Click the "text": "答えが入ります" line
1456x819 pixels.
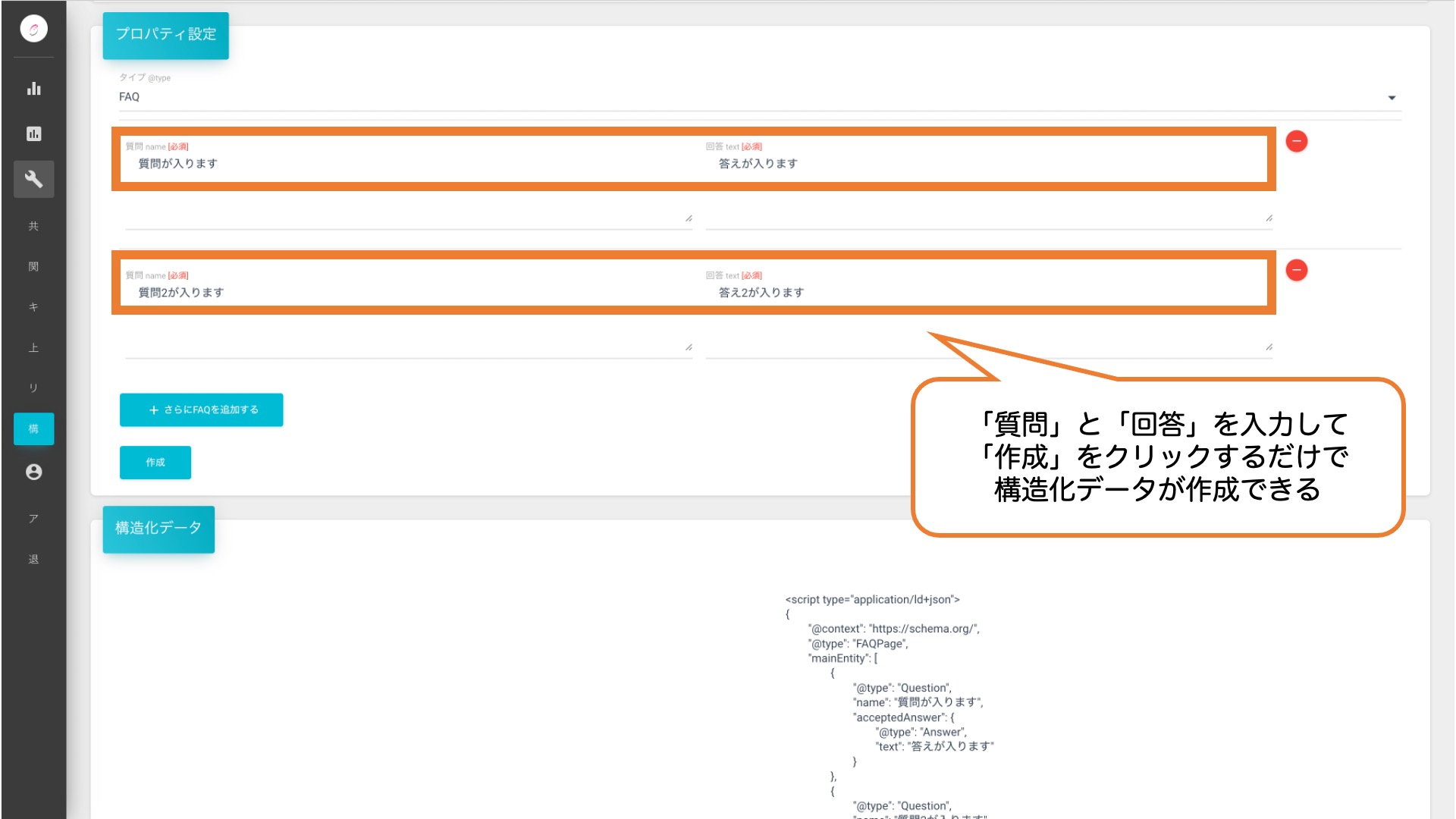[934, 746]
